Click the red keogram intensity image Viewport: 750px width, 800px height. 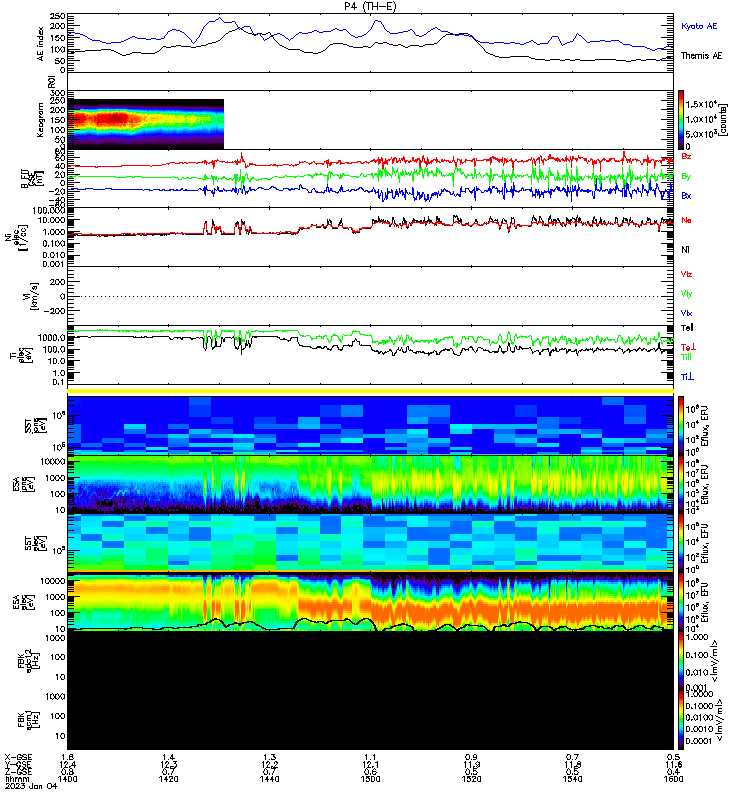(145, 124)
